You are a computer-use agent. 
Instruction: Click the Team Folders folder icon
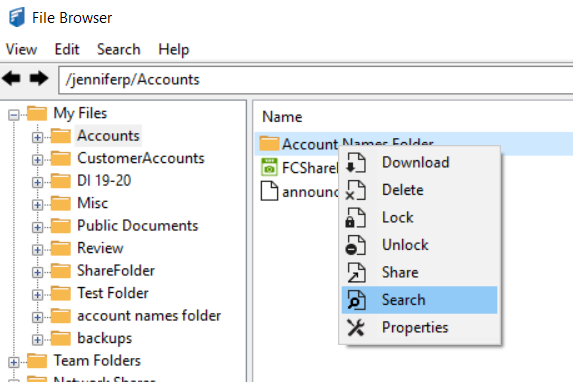pyautogui.click(x=37, y=361)
